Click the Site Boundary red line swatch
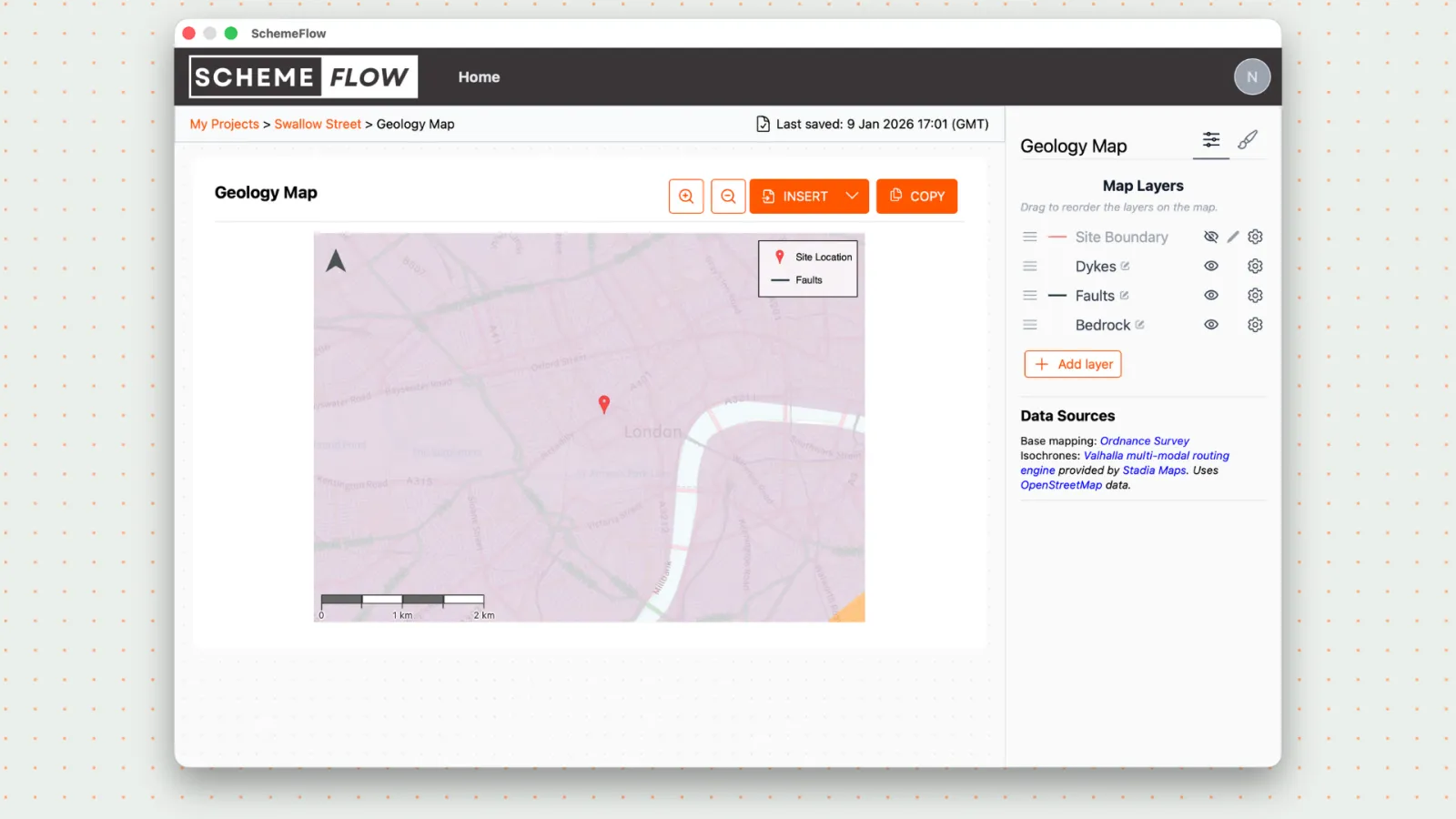The height and width of the screenshot is (819, 1456). [x=1057, y=237]
